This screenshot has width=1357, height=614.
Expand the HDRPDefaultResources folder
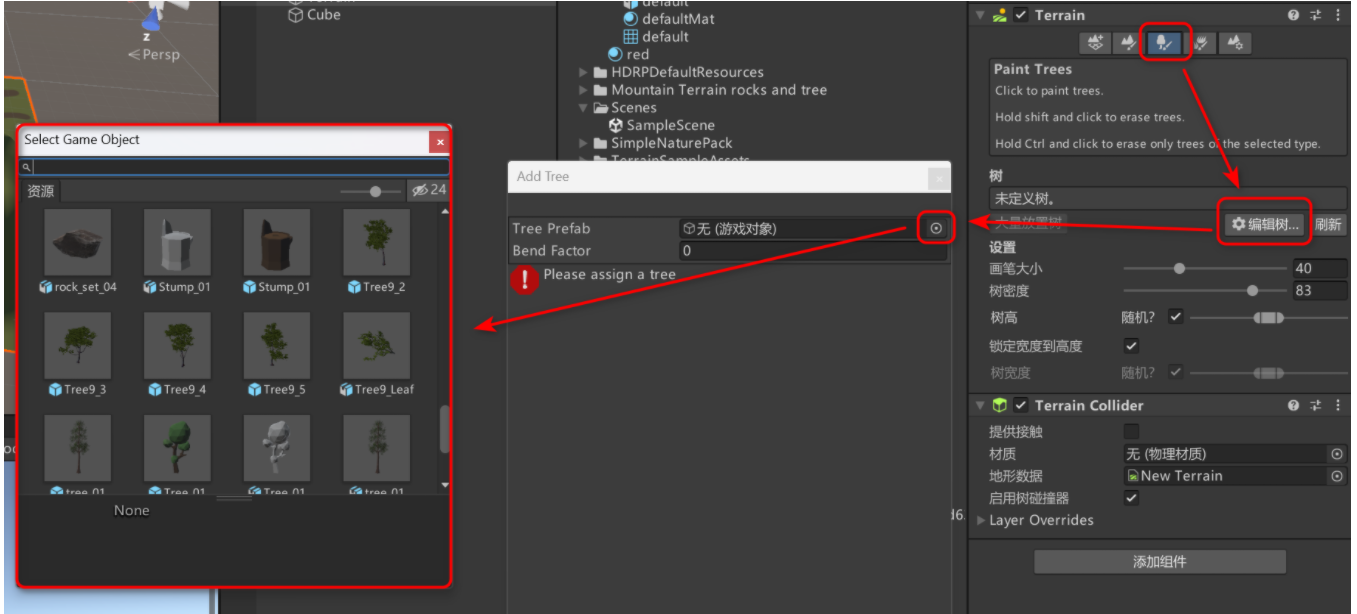coord(584,72)
